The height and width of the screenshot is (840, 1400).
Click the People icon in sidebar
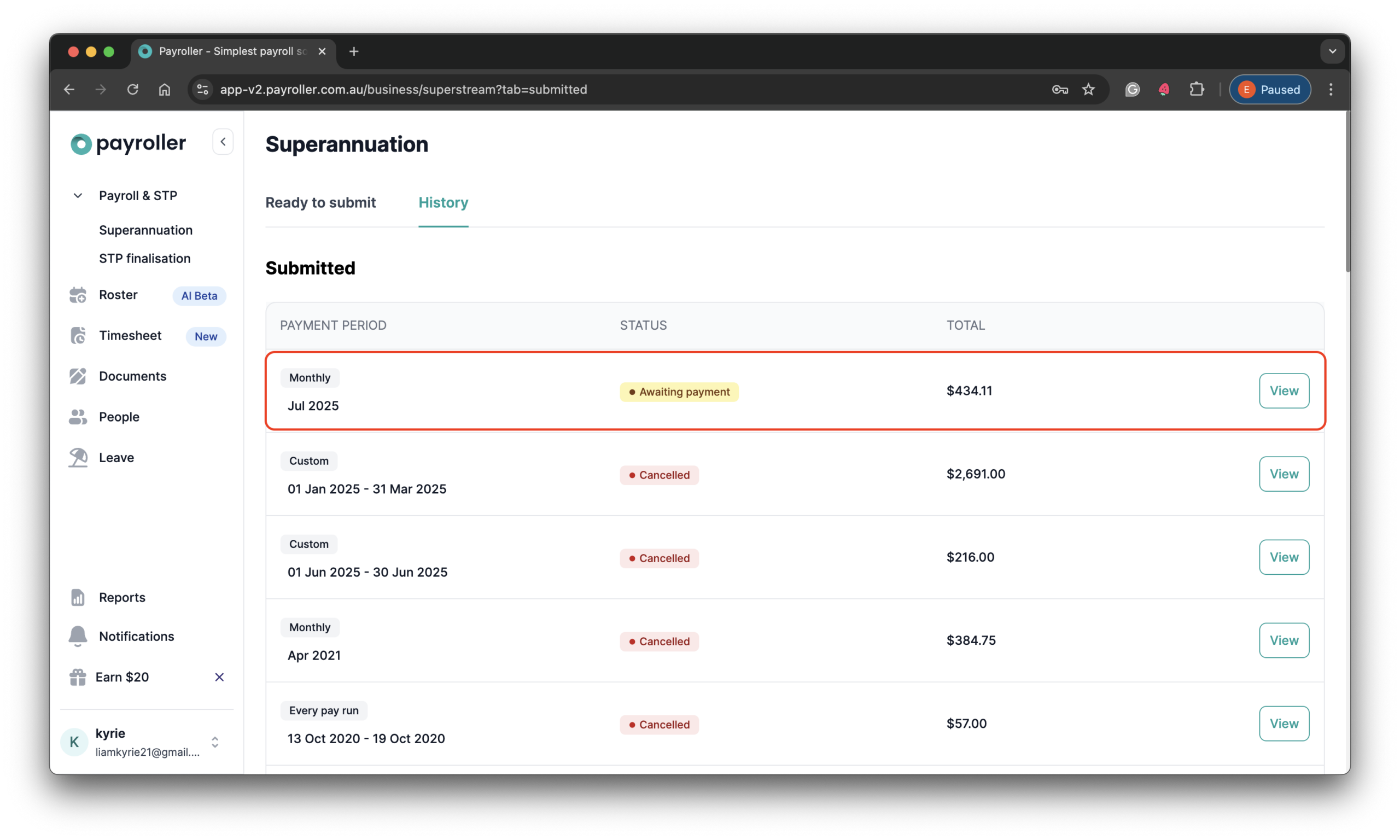coord(78,417)
